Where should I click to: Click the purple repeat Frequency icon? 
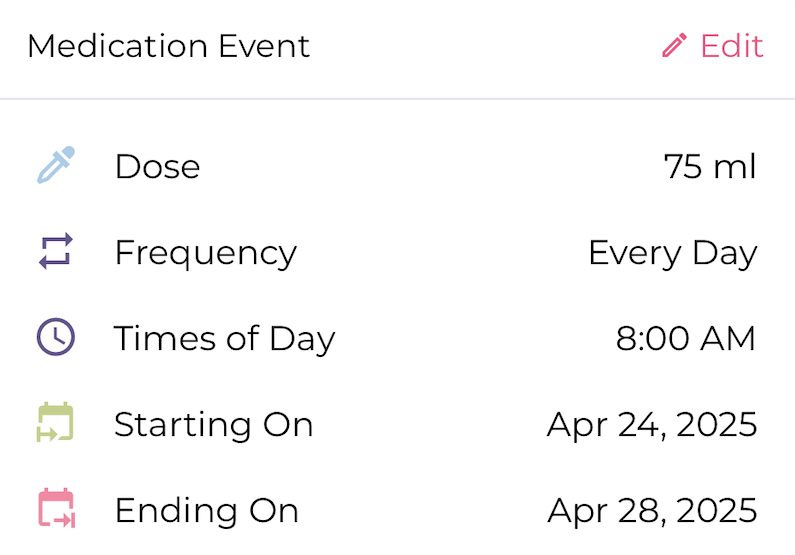(x=56, y=252)
